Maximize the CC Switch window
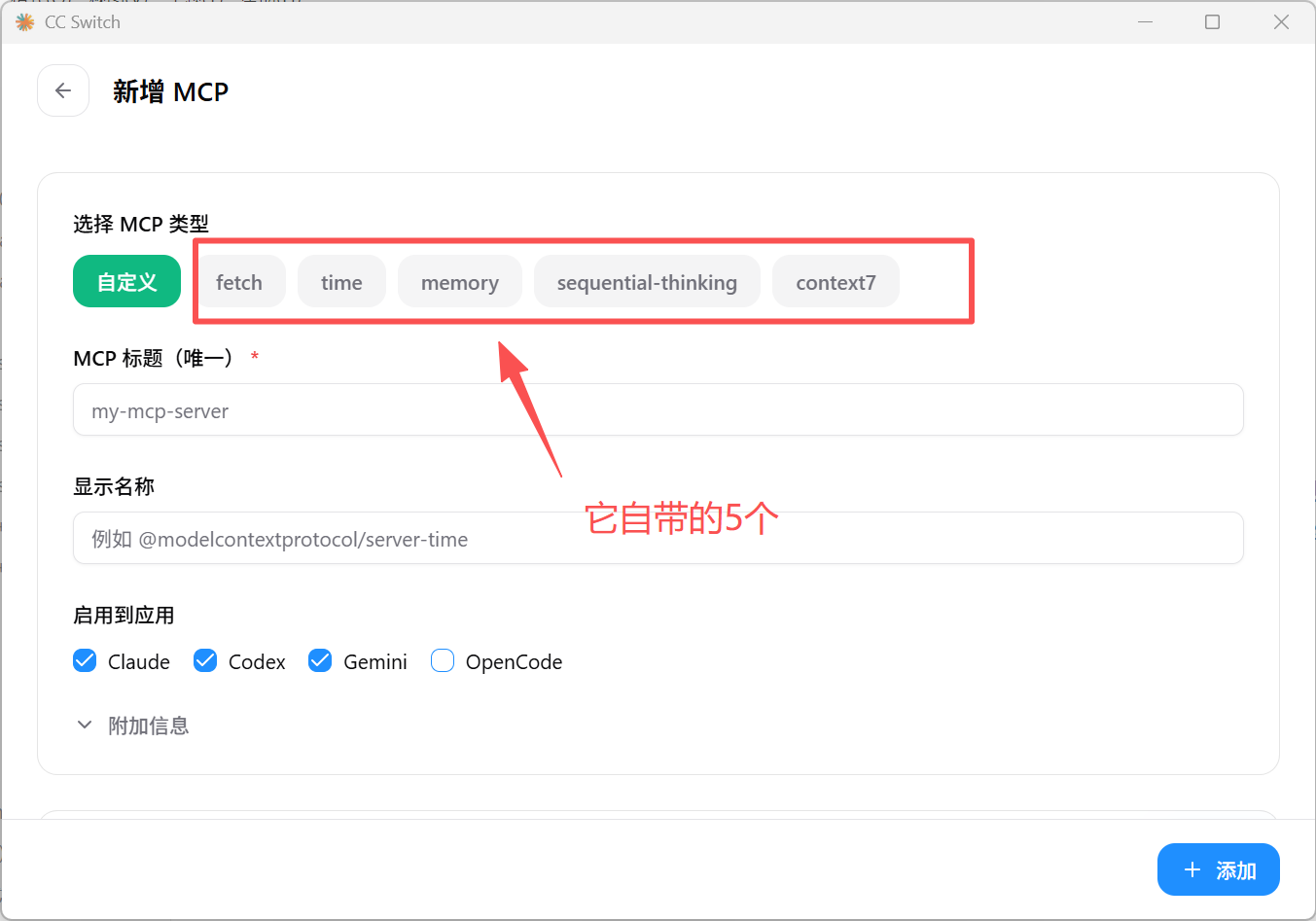 click(1212, 21)
